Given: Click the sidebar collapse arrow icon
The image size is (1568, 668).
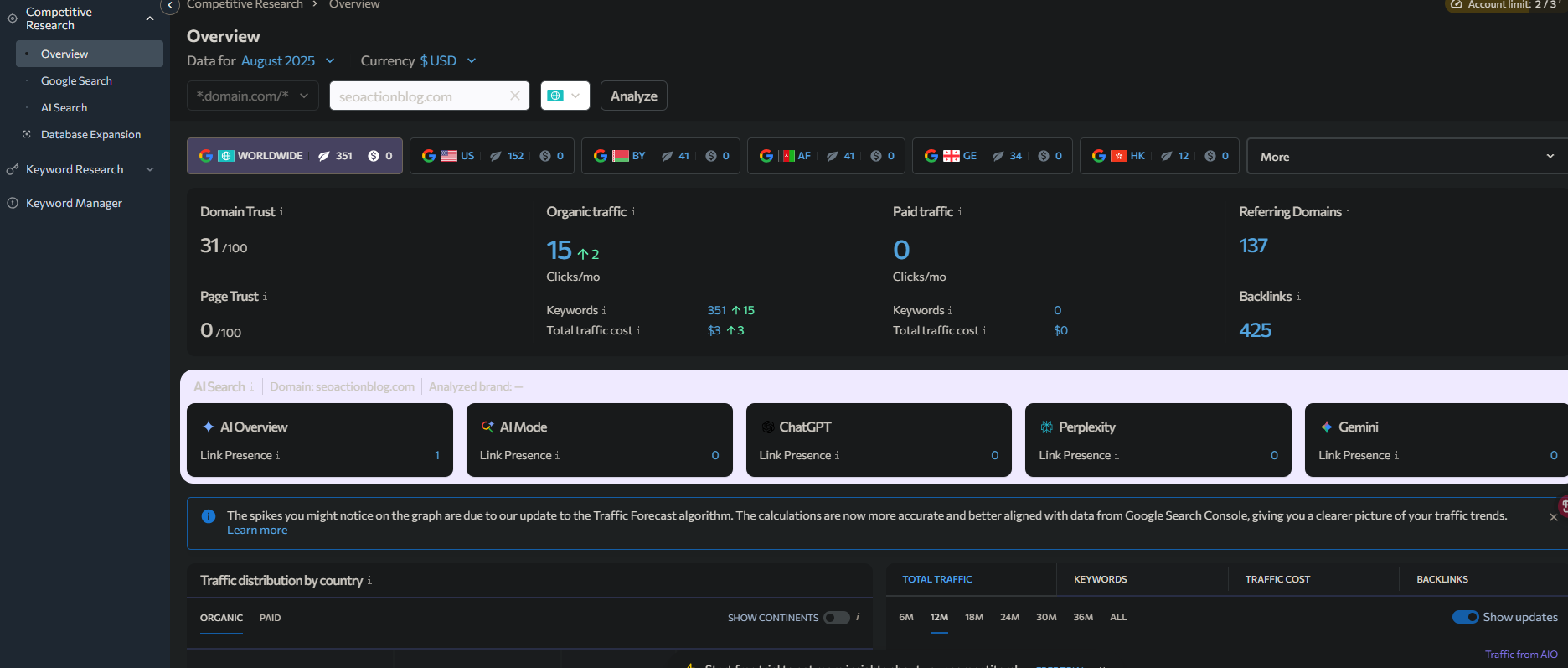Looking at the screenshot, I should click(x=170, y=6).
